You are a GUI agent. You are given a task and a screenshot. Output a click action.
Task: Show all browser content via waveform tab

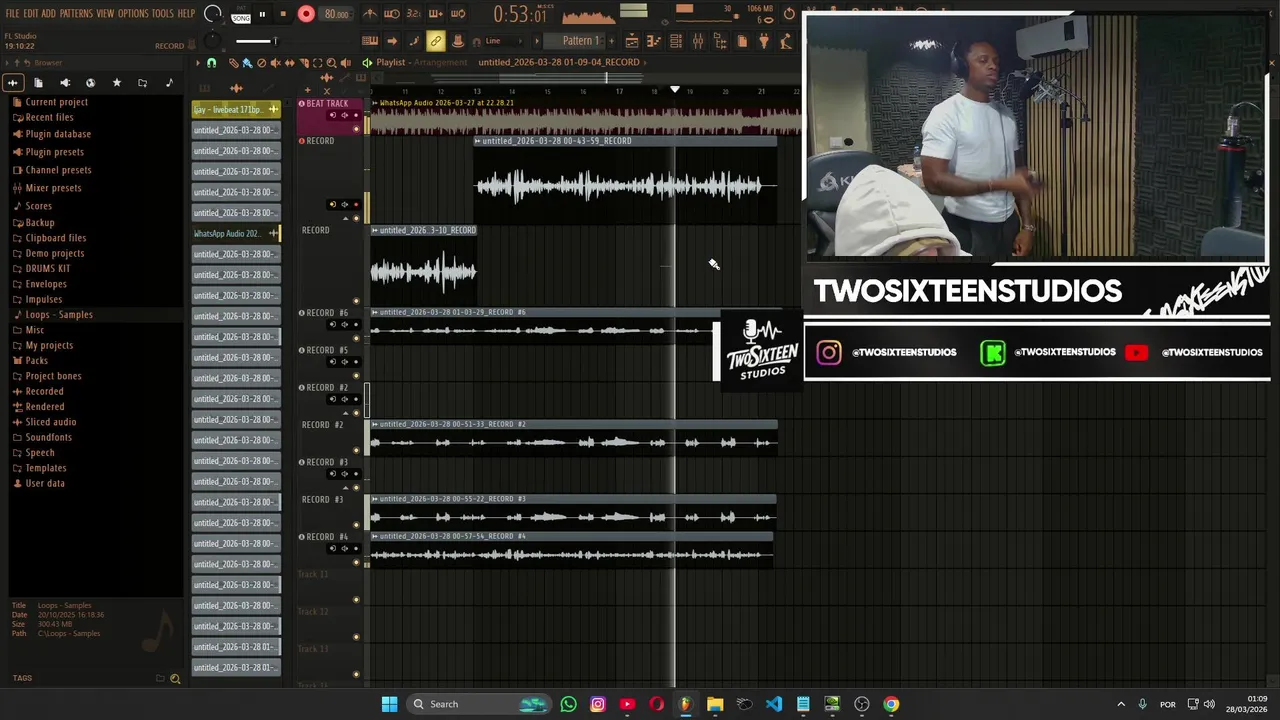coord(13,83)
